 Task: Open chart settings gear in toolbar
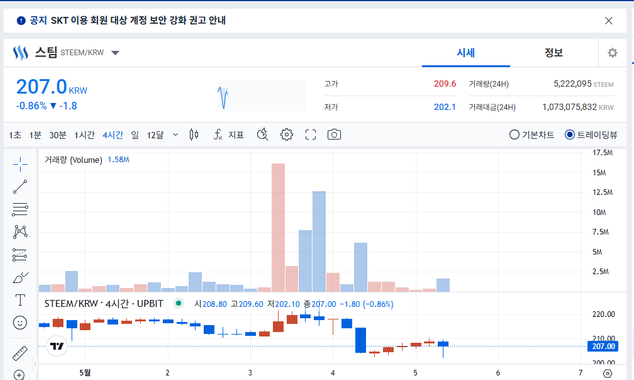(287, 135)
